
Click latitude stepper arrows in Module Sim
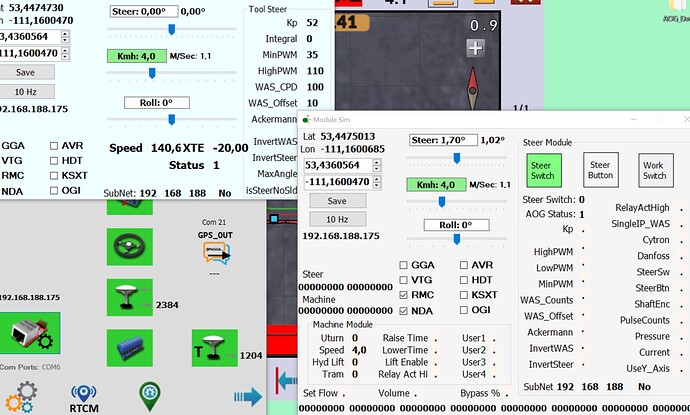point(377,165)
